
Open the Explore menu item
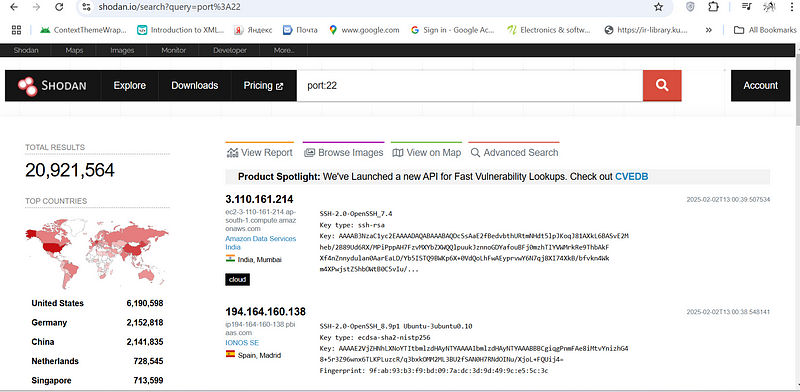pyautogui.click(x=130, y=85)
